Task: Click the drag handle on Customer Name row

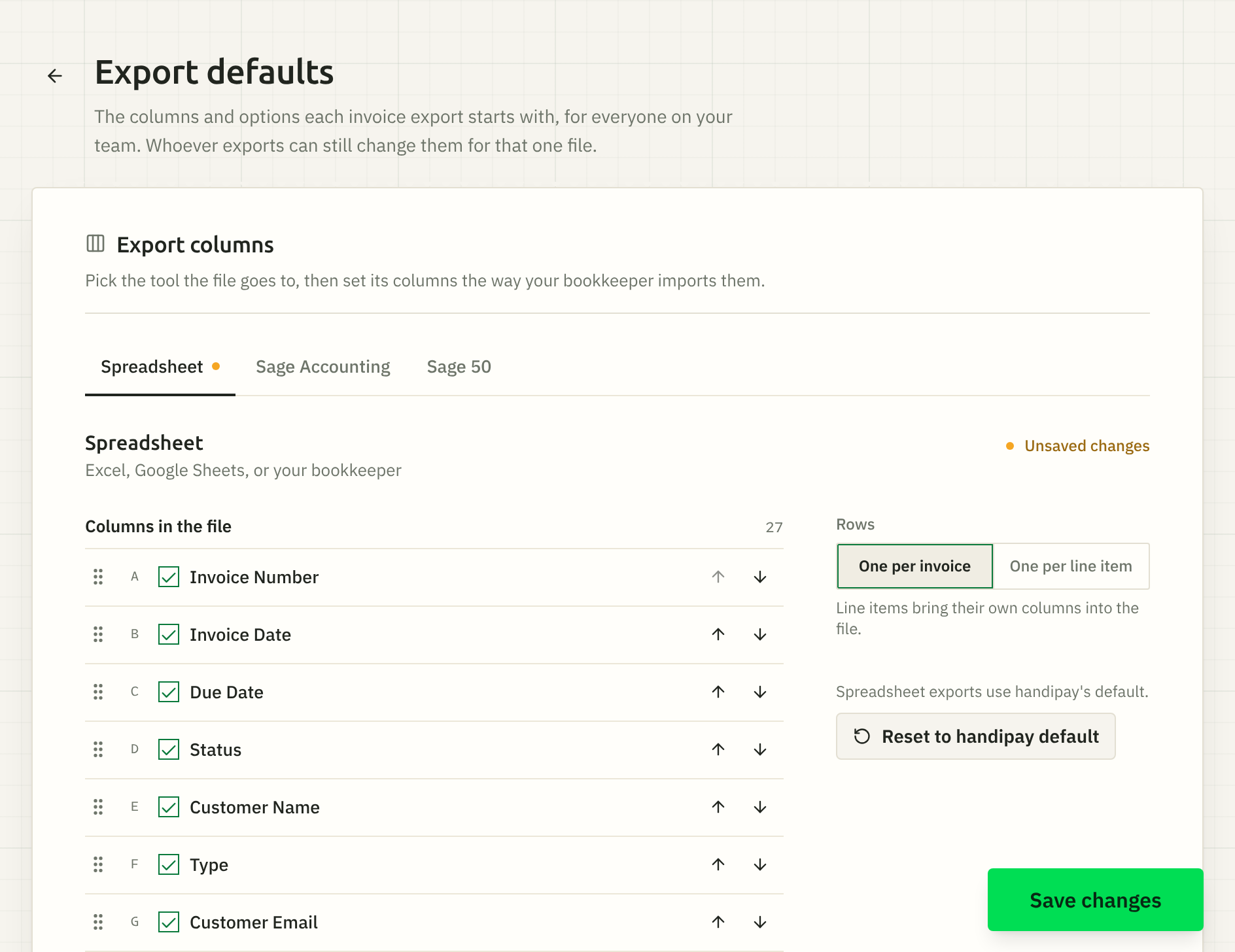Action: pos(98,807)
